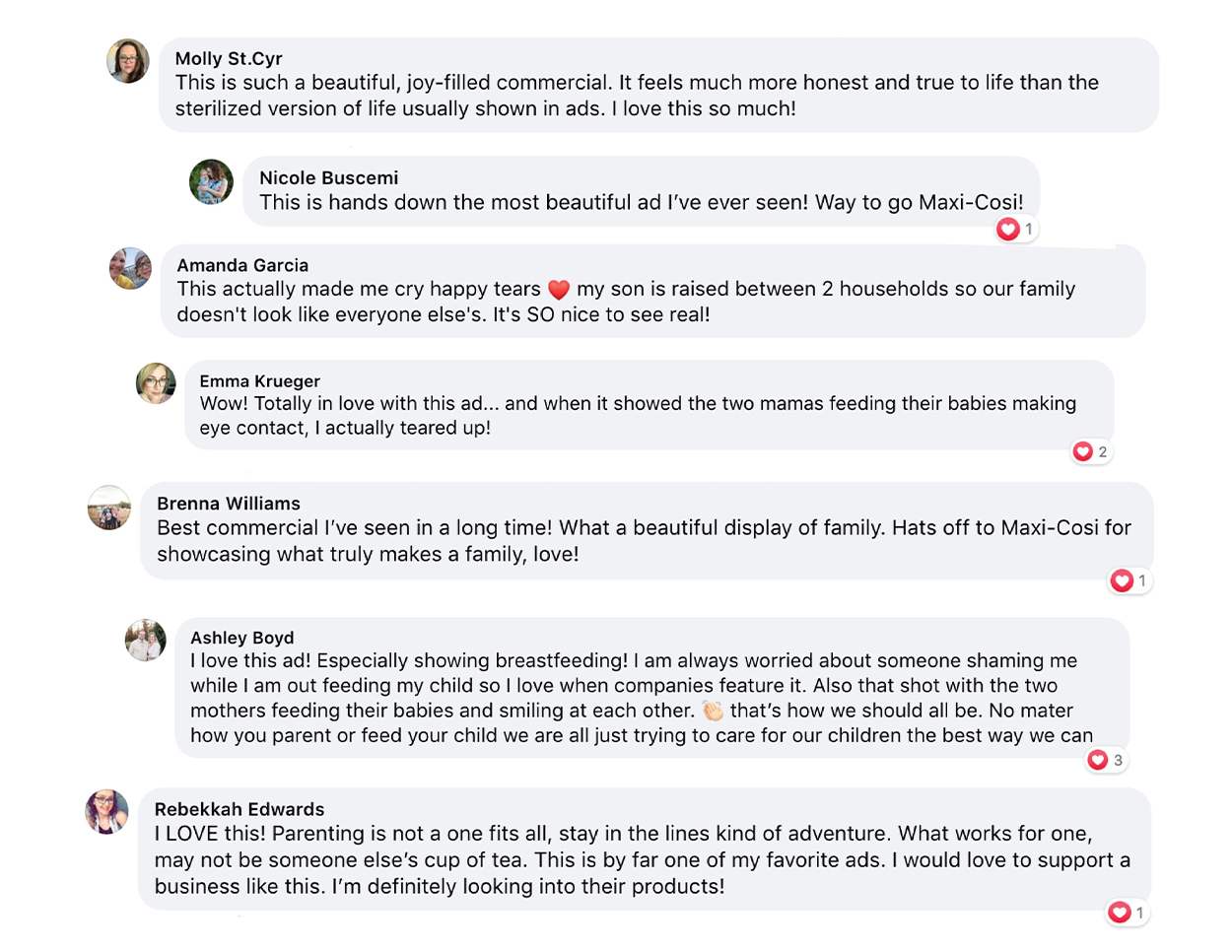Screen dimensions: 1232x952
Task: Click the name Emma Krueger
Action: pyautogui.click(x=259, y=380)
